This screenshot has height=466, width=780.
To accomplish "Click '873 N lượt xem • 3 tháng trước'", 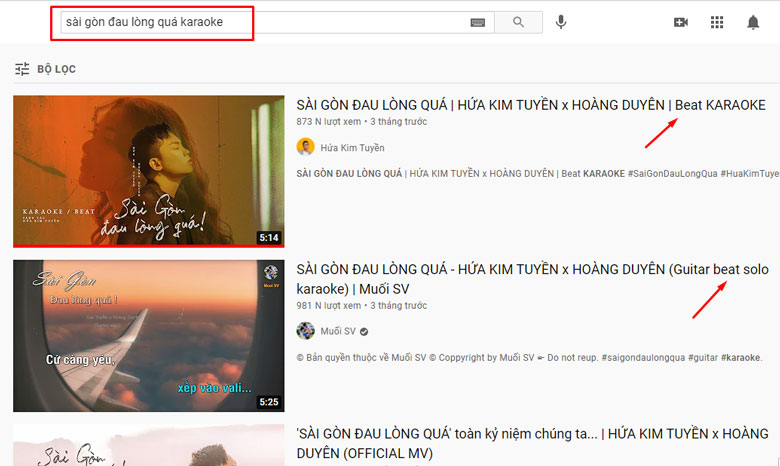I will pyautogui.click(x=362, y=122).
